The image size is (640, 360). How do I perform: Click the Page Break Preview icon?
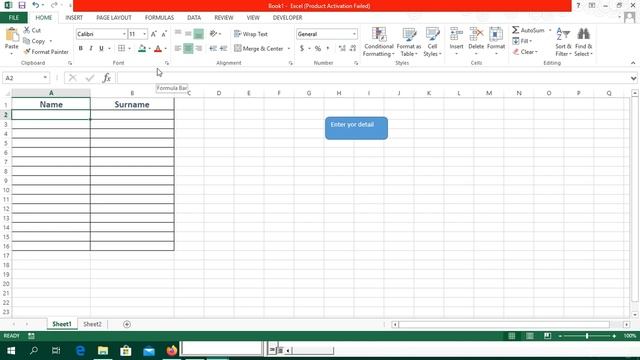pyautogui.click(x=547, y=336)
